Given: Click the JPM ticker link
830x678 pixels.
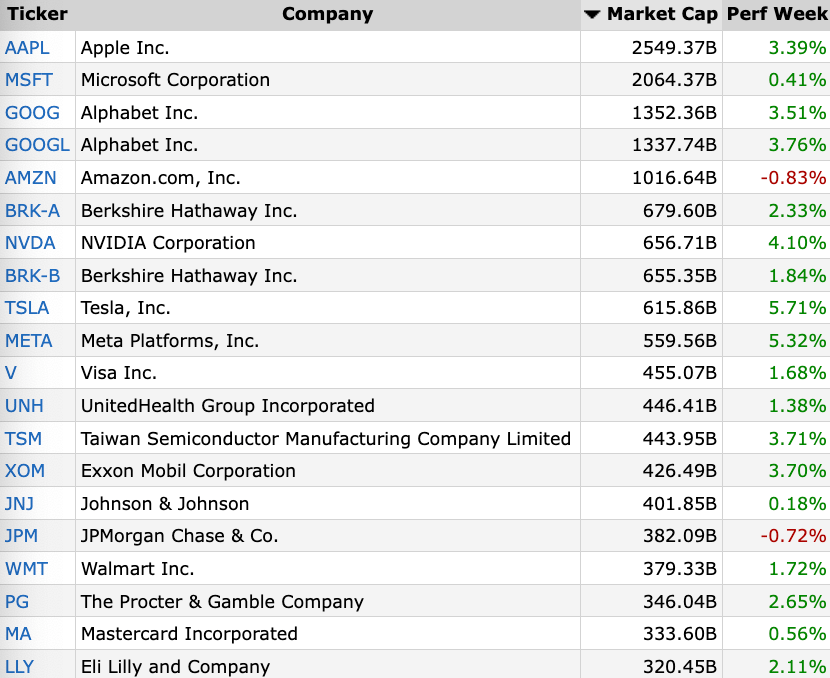Looking at the screenshot, I should (x=21, y=536).
